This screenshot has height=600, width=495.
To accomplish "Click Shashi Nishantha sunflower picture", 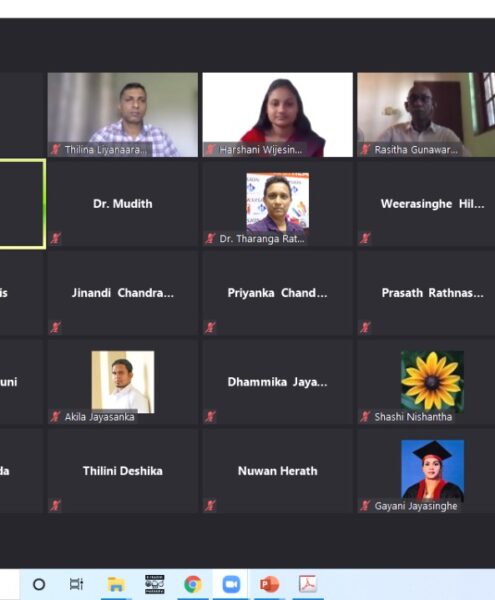I will pos(432,382).
